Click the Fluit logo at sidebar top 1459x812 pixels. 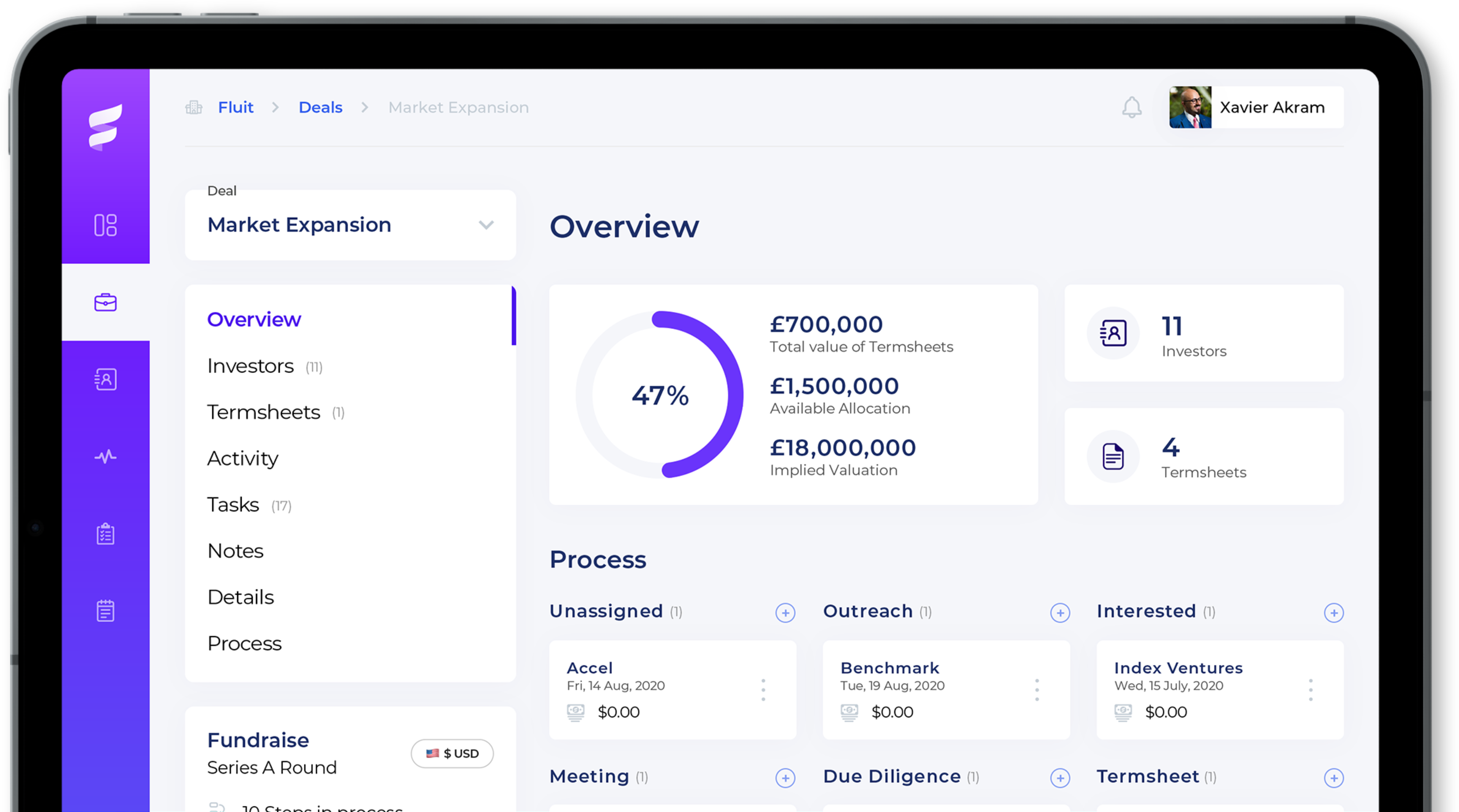[x=105, y=127]
